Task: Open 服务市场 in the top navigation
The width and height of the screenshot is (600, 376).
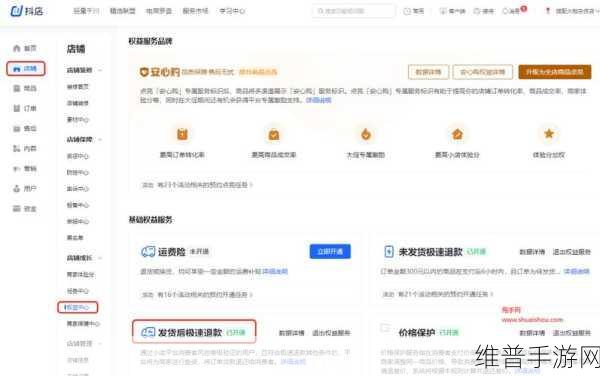Action: click(x=195, y=11)
